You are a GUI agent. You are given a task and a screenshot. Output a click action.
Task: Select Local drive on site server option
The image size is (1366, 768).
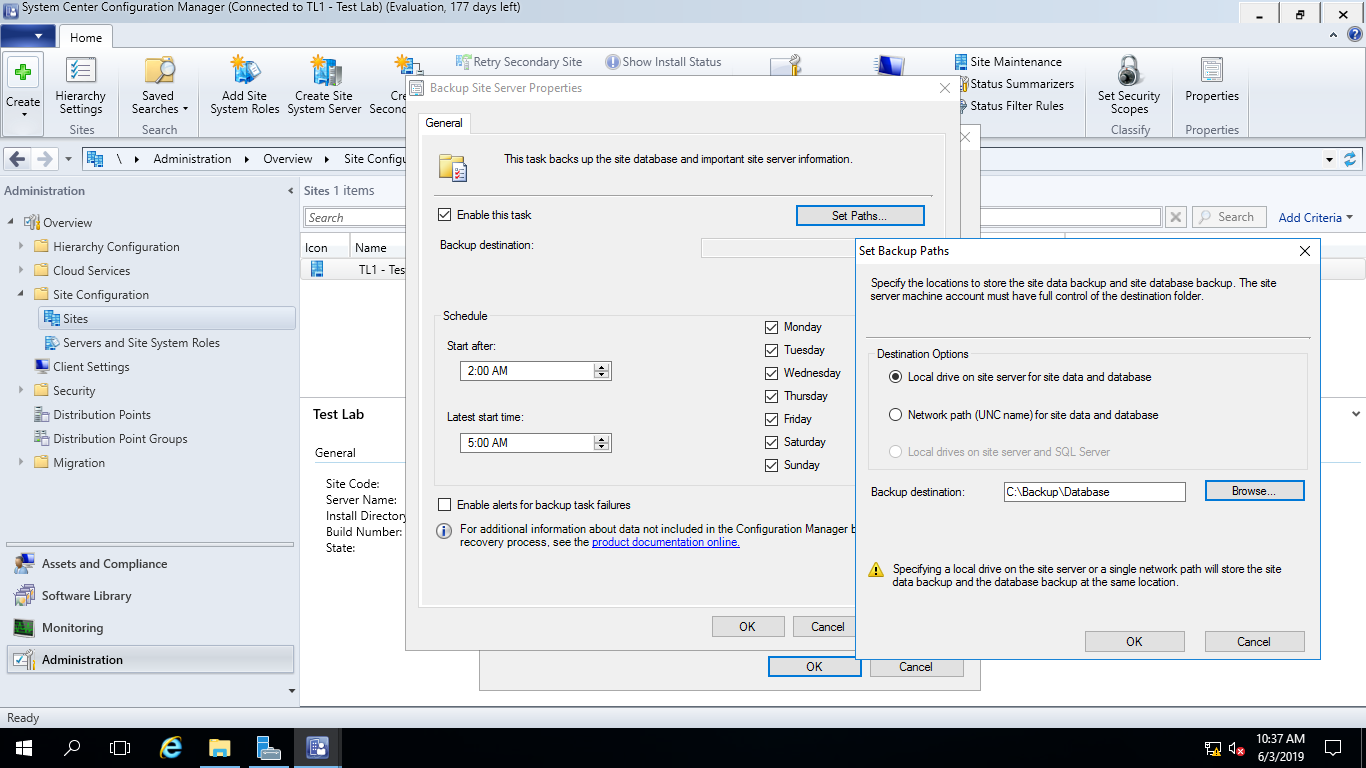click(896, 377)
